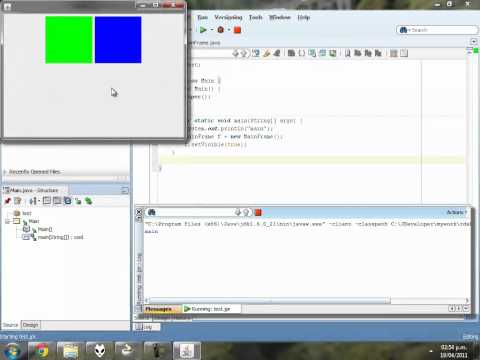Image resolution: width=480 pixels, height=360 pixels.
Task: Click the Editing label in status bar
Action: click(x=470, y=337)
